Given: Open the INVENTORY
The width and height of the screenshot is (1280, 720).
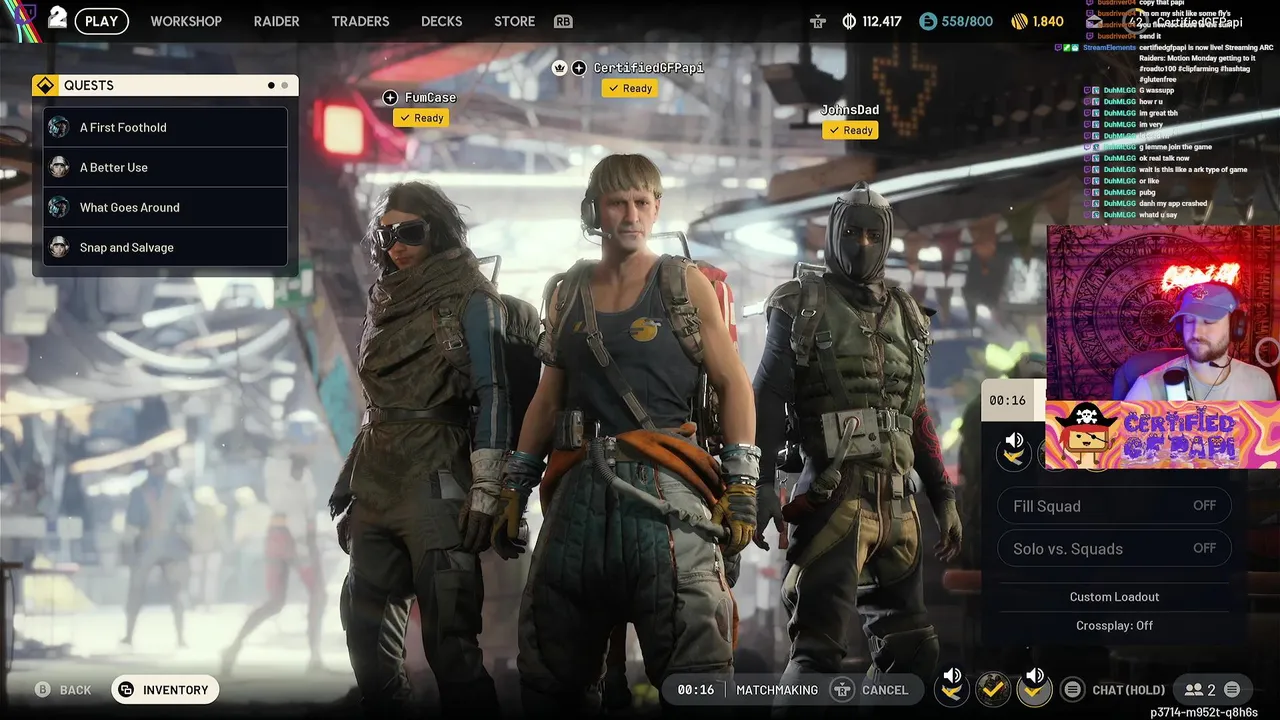Looking at the screenshot, I should (x=165, y=690).
